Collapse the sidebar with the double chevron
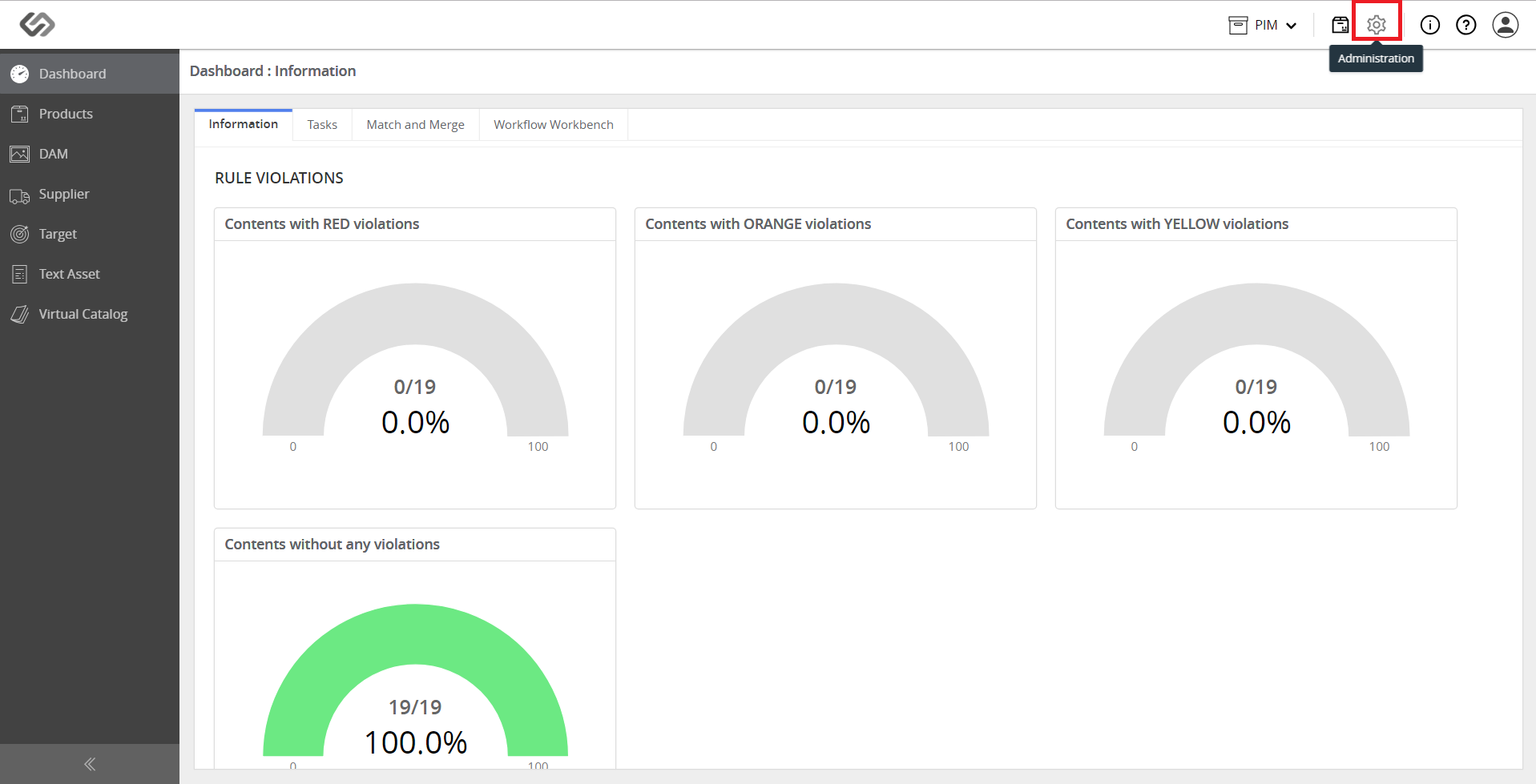This screenshot has height=784, width=1536. [x=90, y=764]
